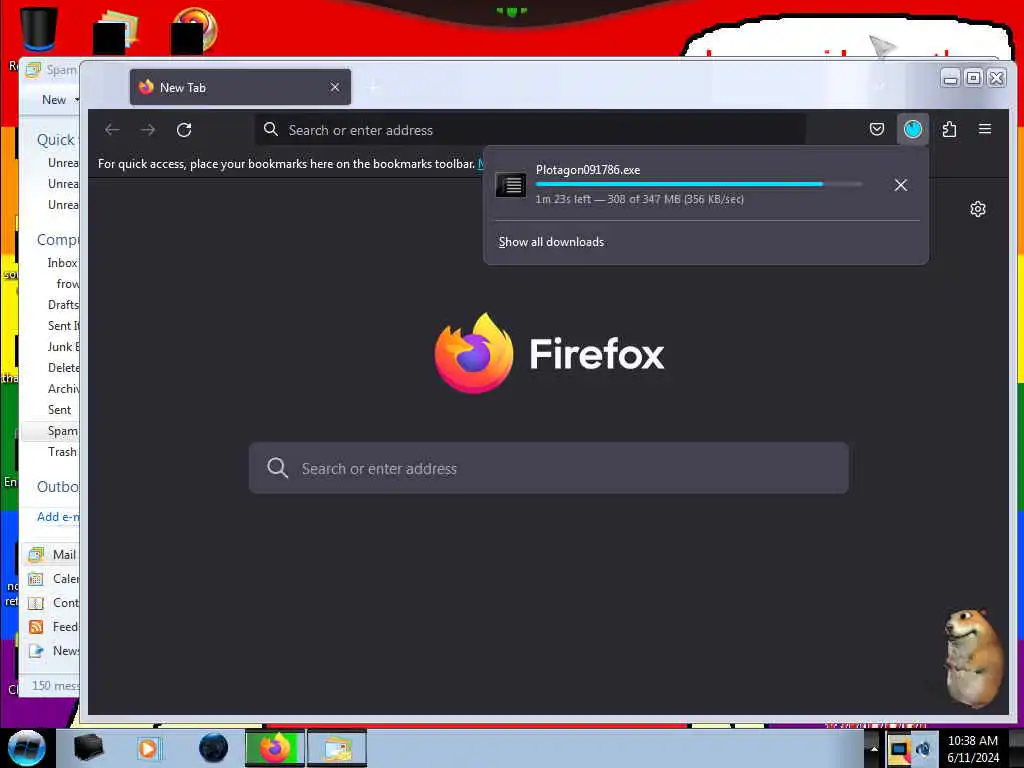Click the Plotagon091786.exe file icon
1024x768 pixels.
[x=511, y=185]
